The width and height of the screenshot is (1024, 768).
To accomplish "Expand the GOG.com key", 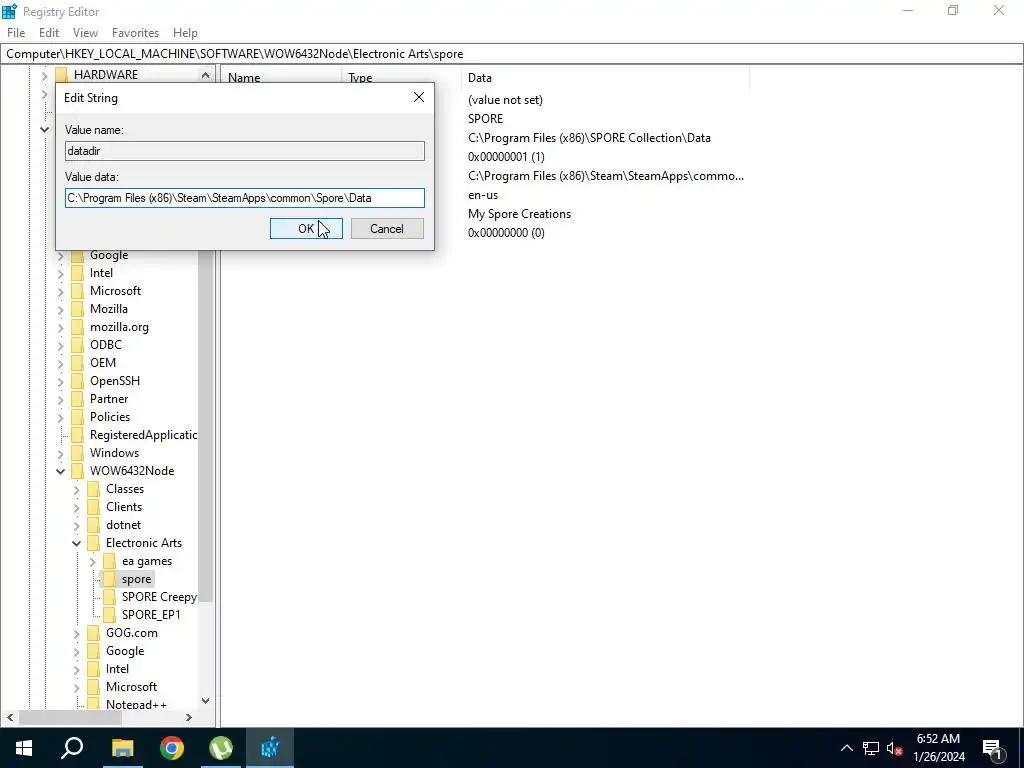I will (x=76, y=633).
